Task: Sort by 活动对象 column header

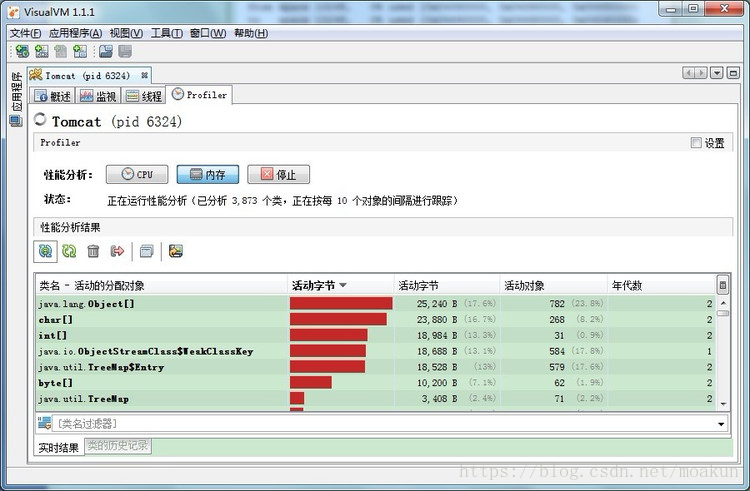Action: (553, 285)
